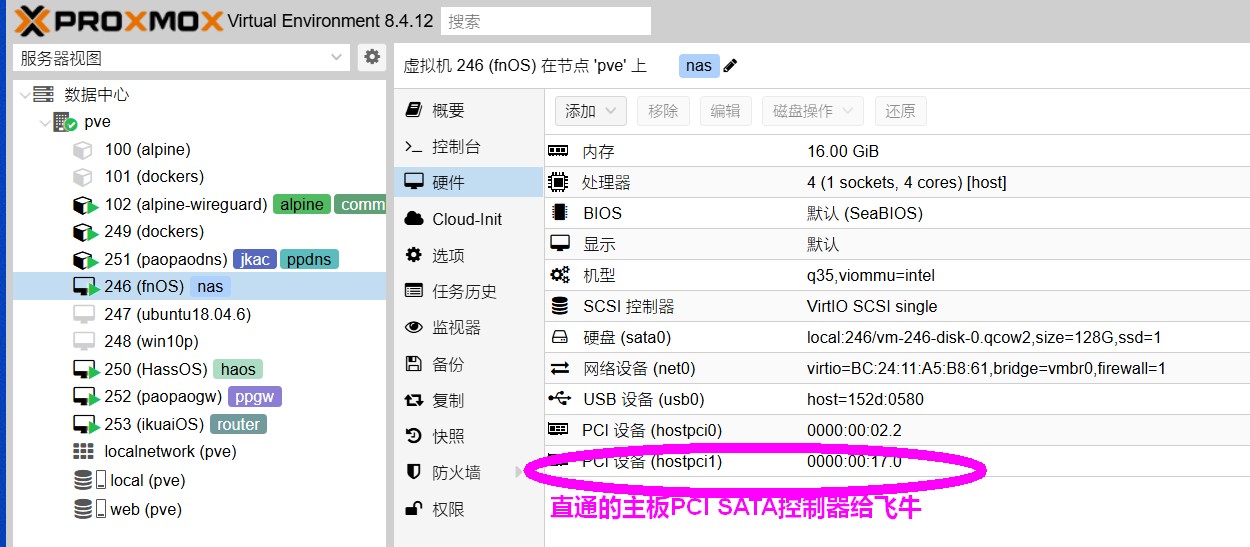Open the Snapshots (快照) tab

(468, 436)
